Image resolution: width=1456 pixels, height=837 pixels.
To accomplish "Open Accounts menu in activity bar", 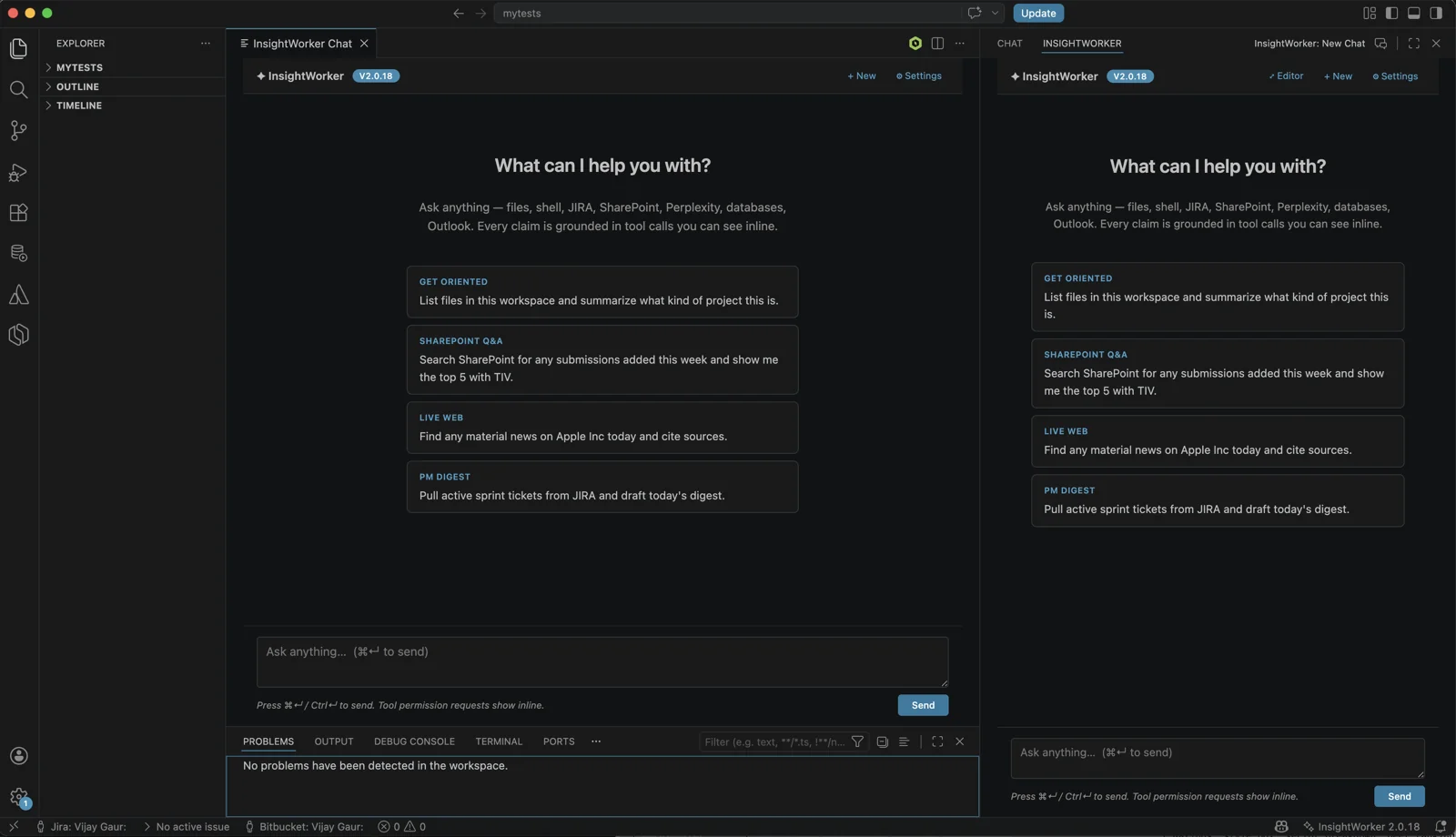I will 18,756.
